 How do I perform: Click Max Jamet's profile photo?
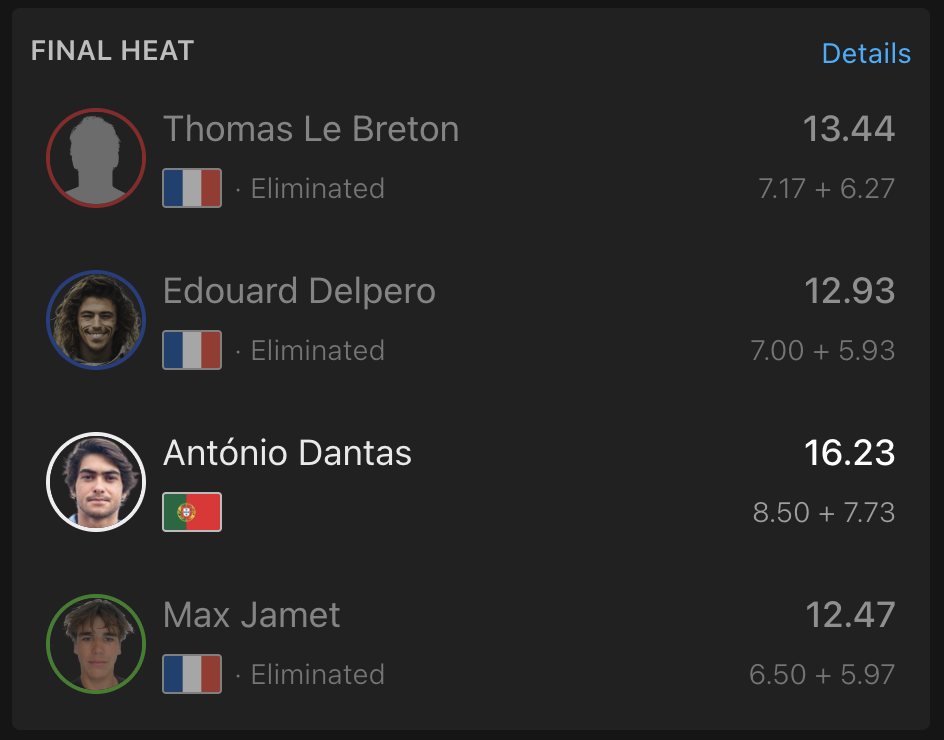point(96,644)
